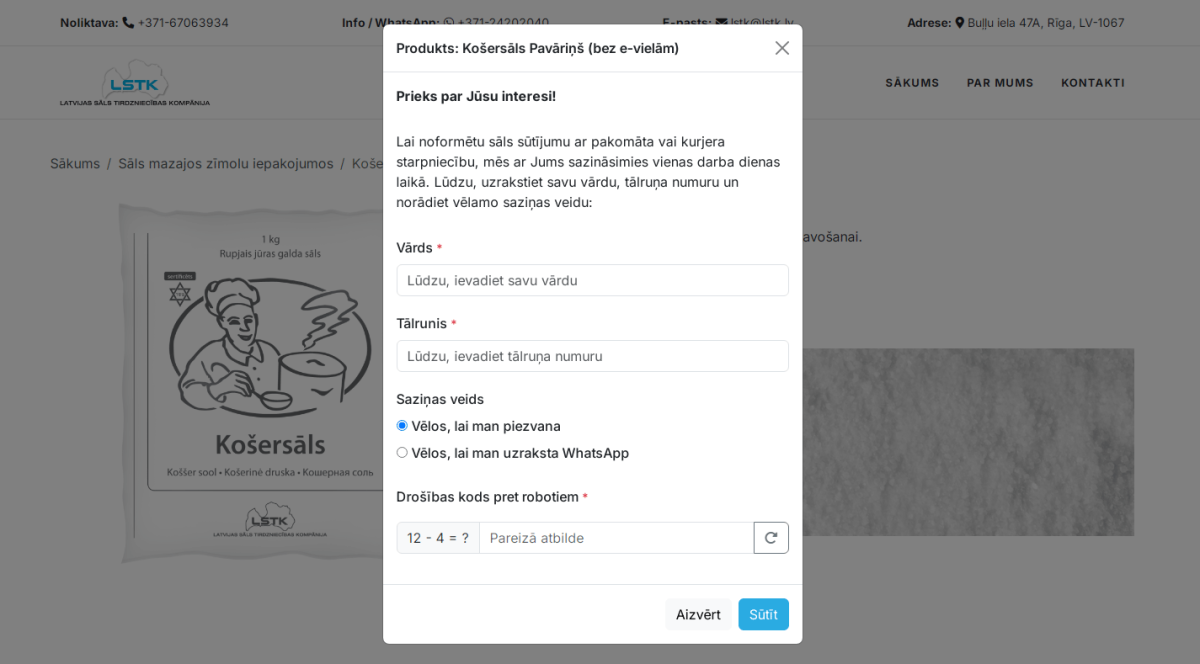
Task: Select "Vēlos, lai man piezvana" option
Action: (402, 426)
